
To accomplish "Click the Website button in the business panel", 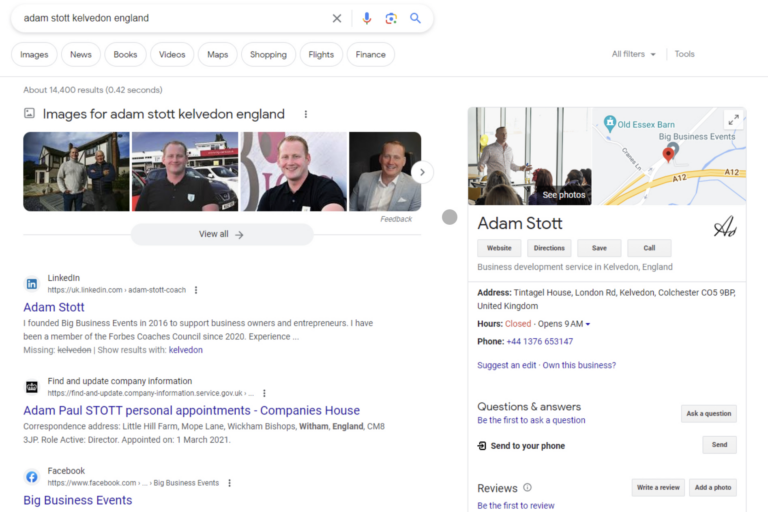I will coord(499,248).
